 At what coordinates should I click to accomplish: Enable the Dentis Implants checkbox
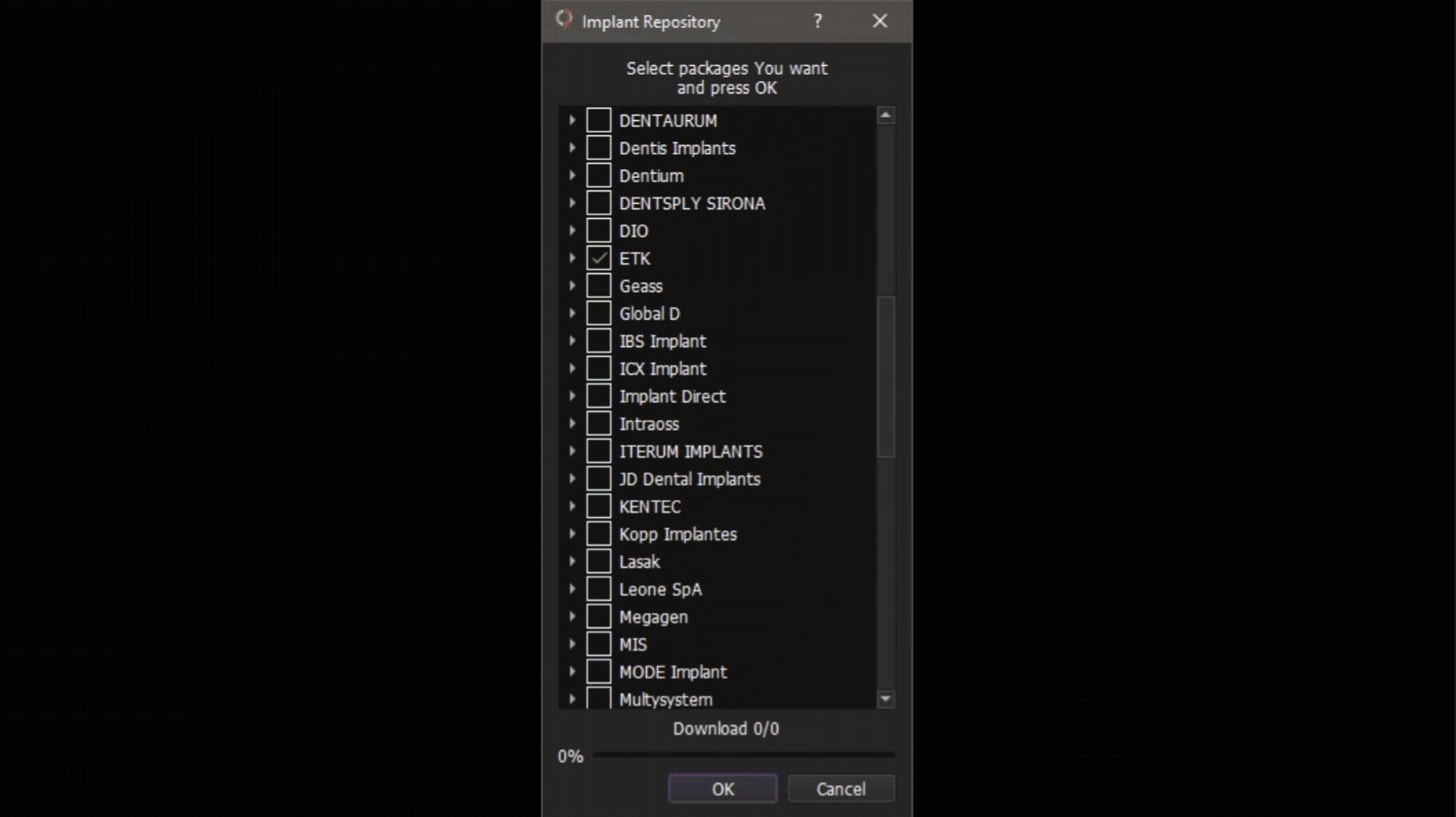click(x=599, y=148)
